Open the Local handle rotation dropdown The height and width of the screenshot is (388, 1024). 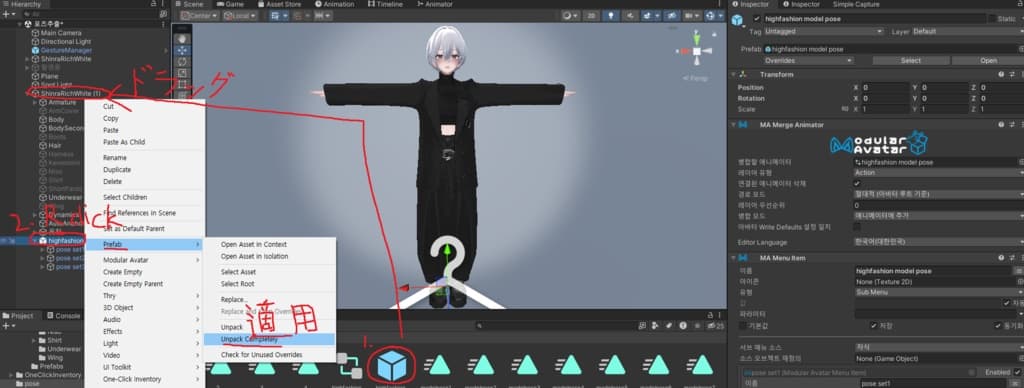coord(240,16)
